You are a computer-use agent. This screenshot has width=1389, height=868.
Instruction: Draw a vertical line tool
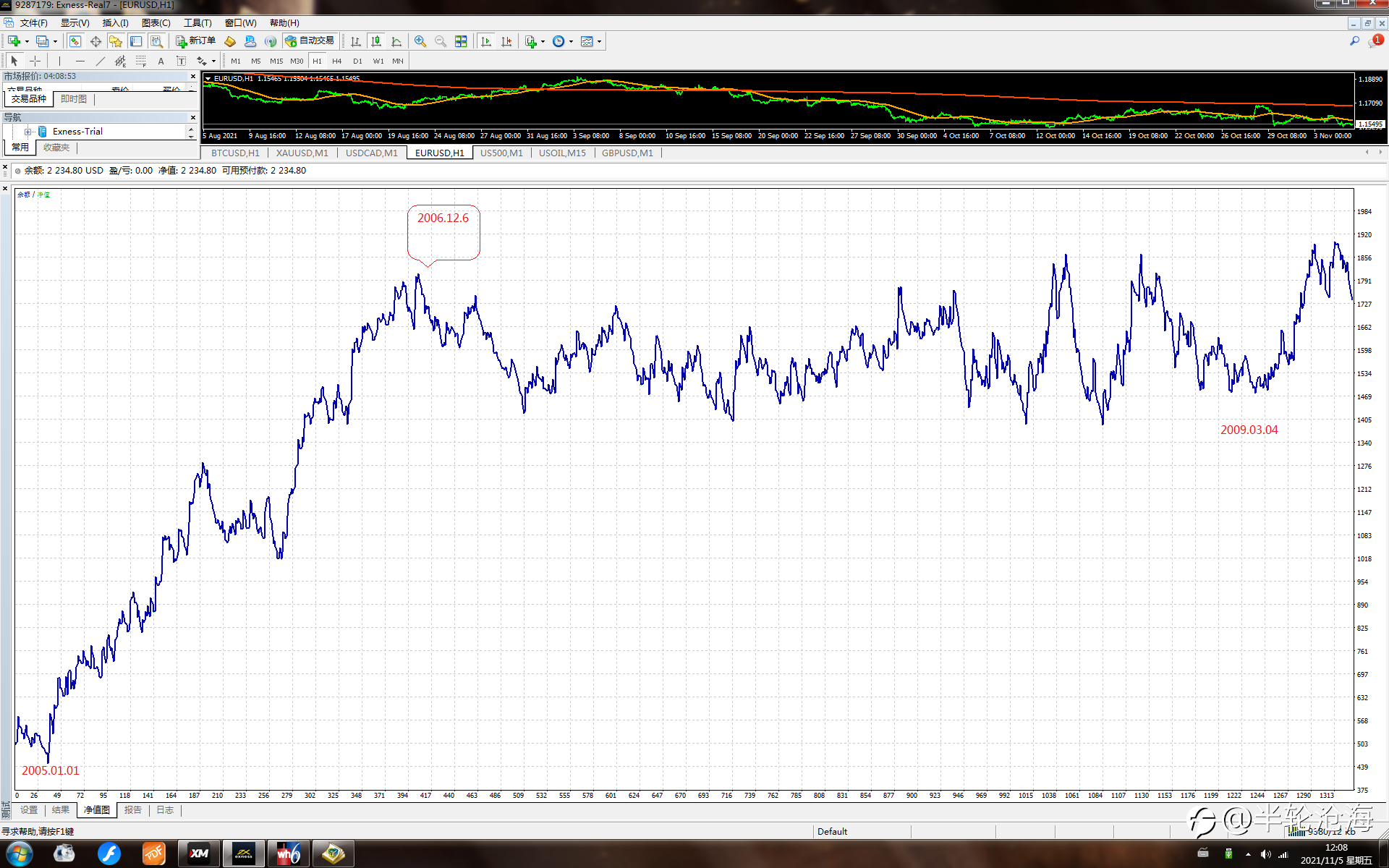(x=60, y=61)
